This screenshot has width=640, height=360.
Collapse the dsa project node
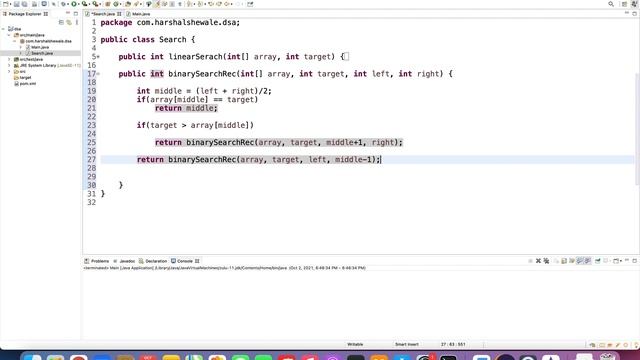pyautogui.click(x=4, y=29)
